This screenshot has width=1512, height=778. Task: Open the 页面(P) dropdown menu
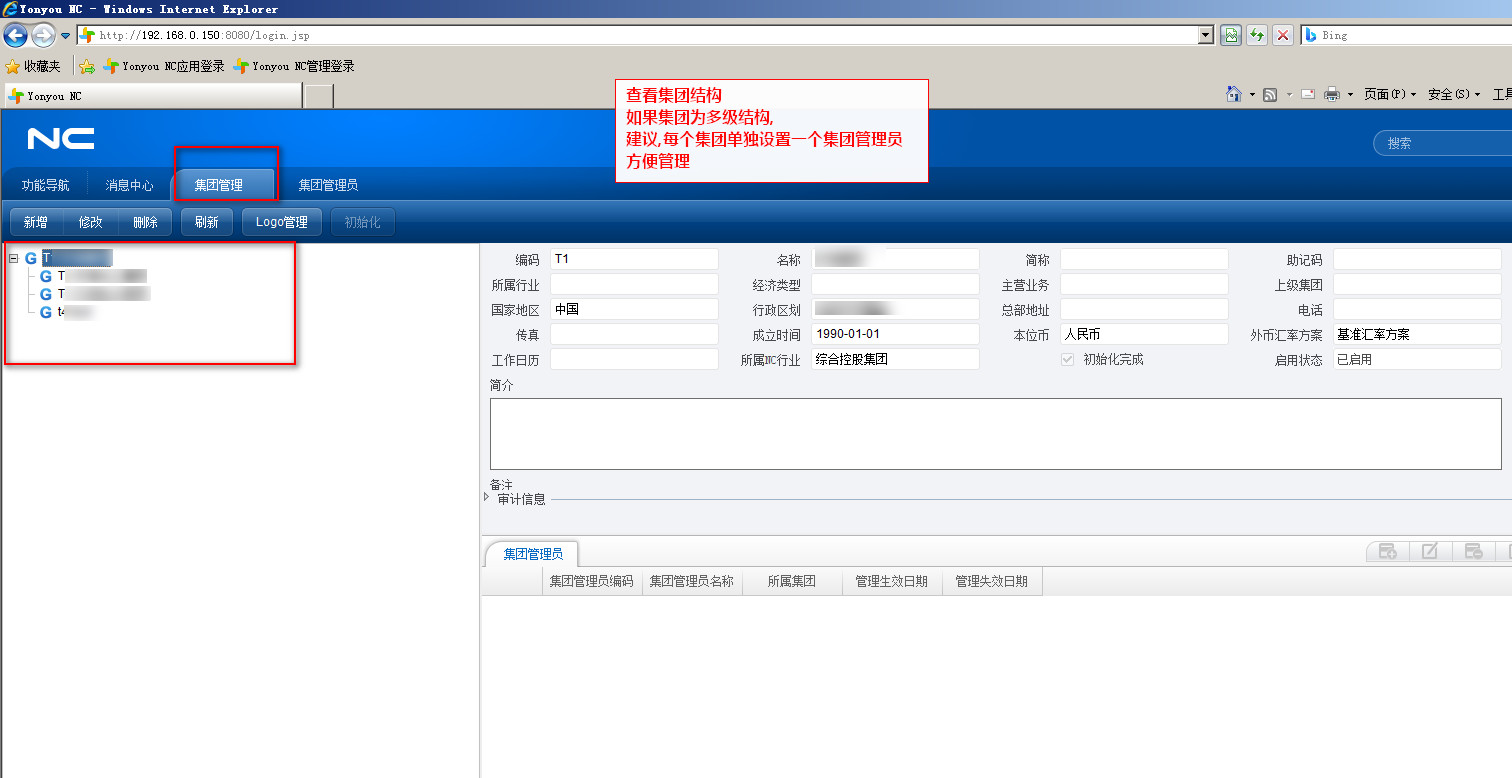click(x=1390, y=94)
